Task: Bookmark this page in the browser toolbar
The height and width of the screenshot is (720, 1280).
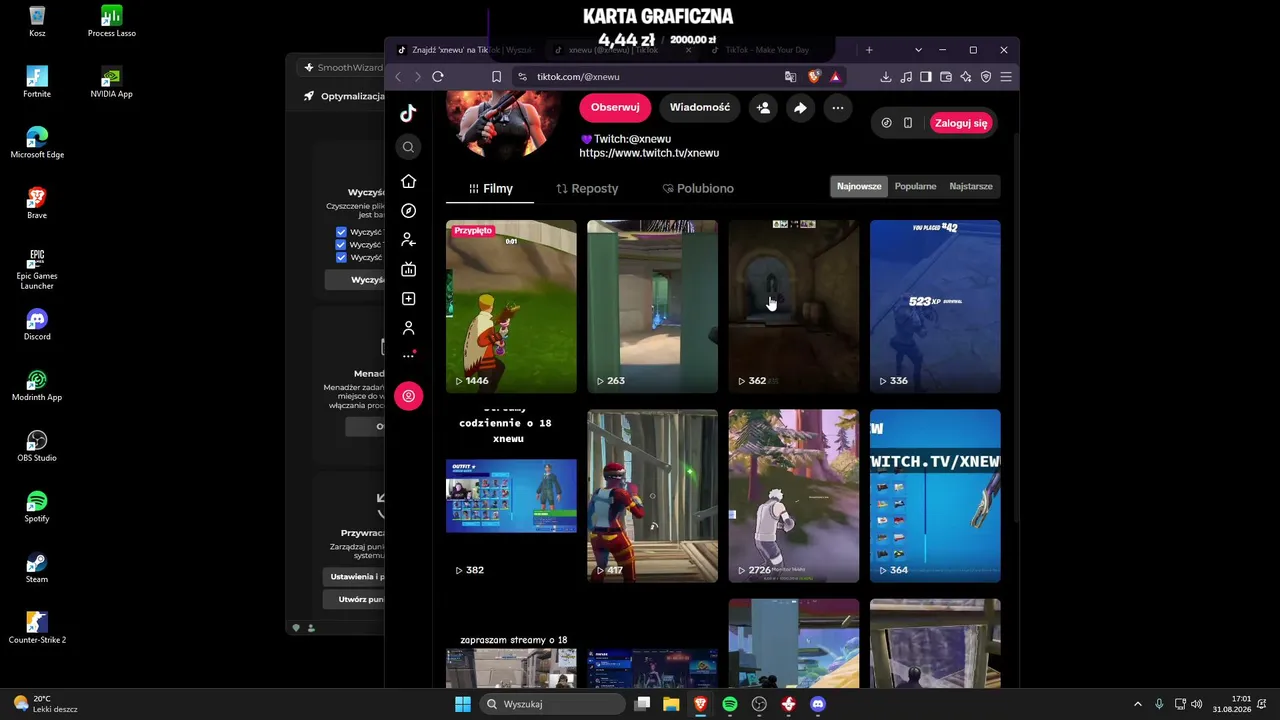Action: [x=496, y=77]
